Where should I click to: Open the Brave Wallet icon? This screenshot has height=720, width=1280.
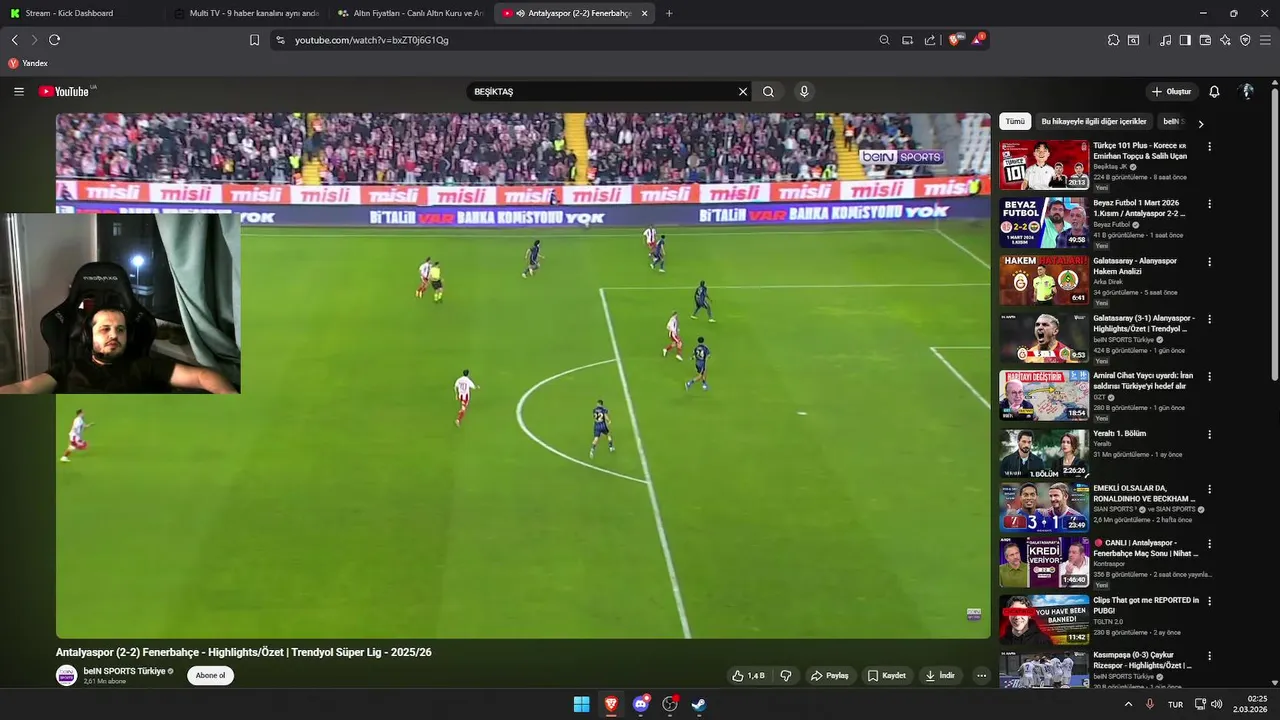[1205, 40]
